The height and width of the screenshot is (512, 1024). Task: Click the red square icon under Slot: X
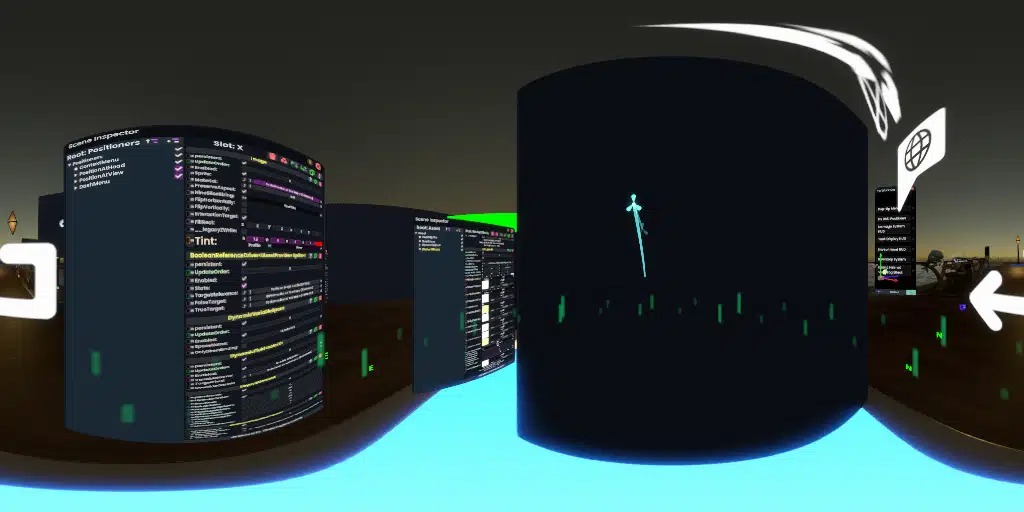pyautogui.click(x=272, y=156)
